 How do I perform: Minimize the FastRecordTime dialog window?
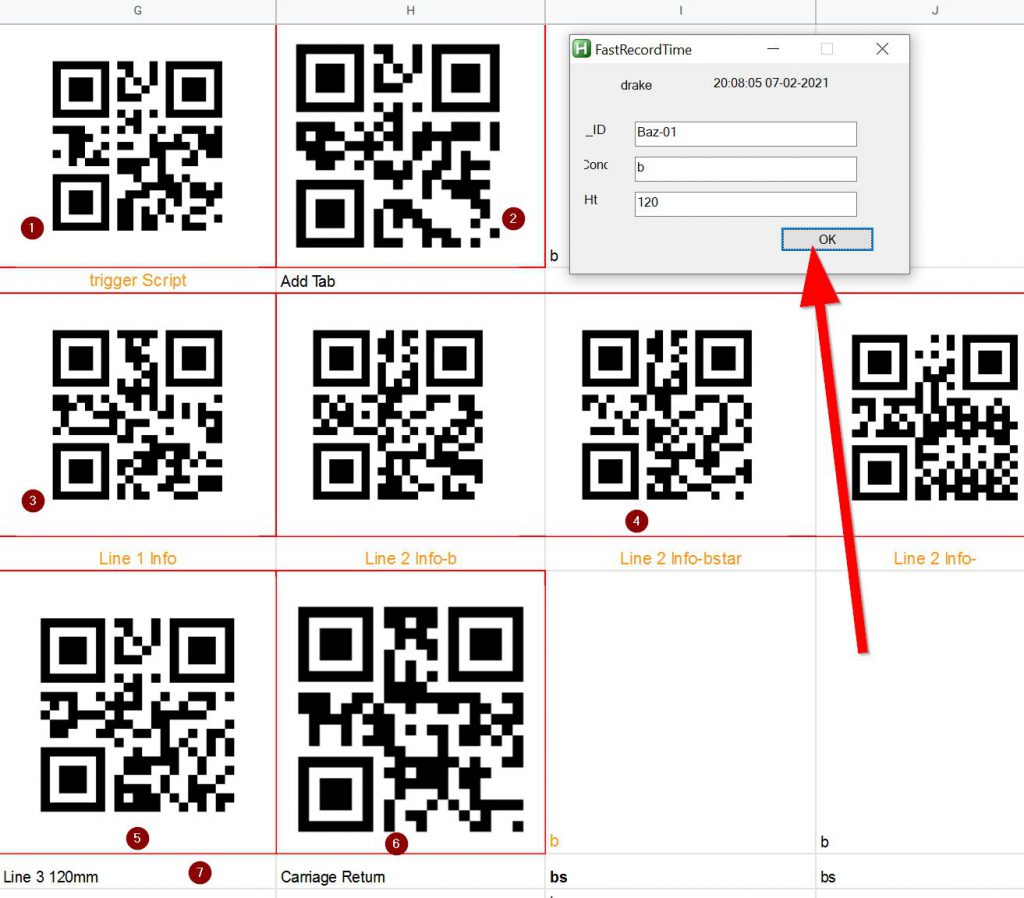pos(773,49)
